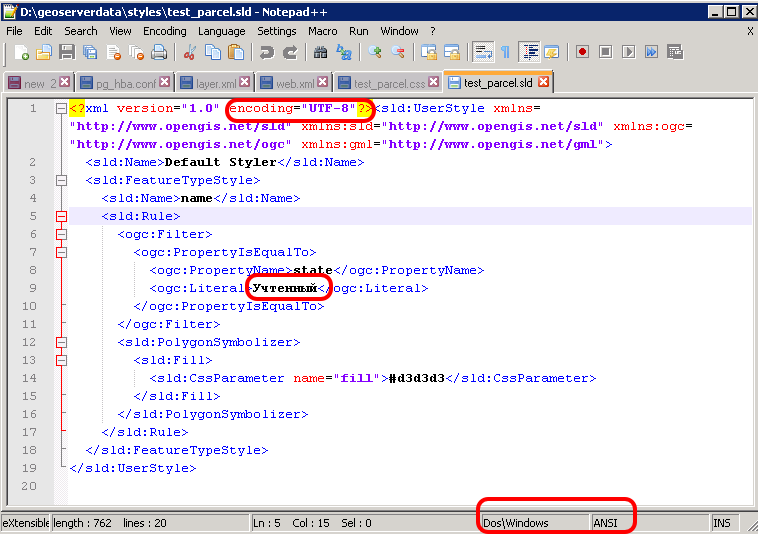Zoom in with magnifier plus icon
758x534 pixels.
374,52
